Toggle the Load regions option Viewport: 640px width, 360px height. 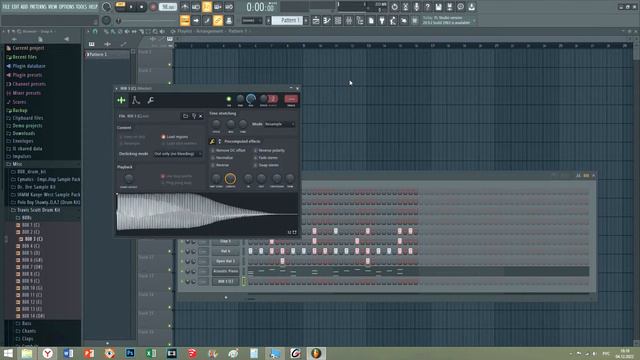[x=163, y=137]
